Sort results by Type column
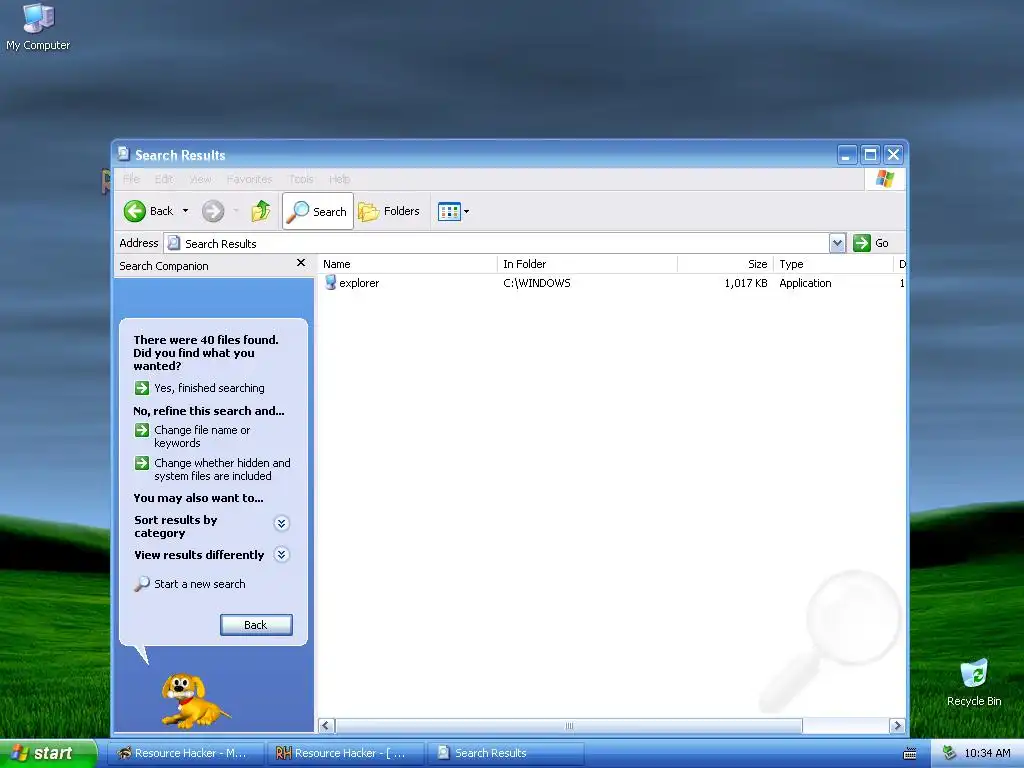1024x768 pixels. [x=833, y=264]
